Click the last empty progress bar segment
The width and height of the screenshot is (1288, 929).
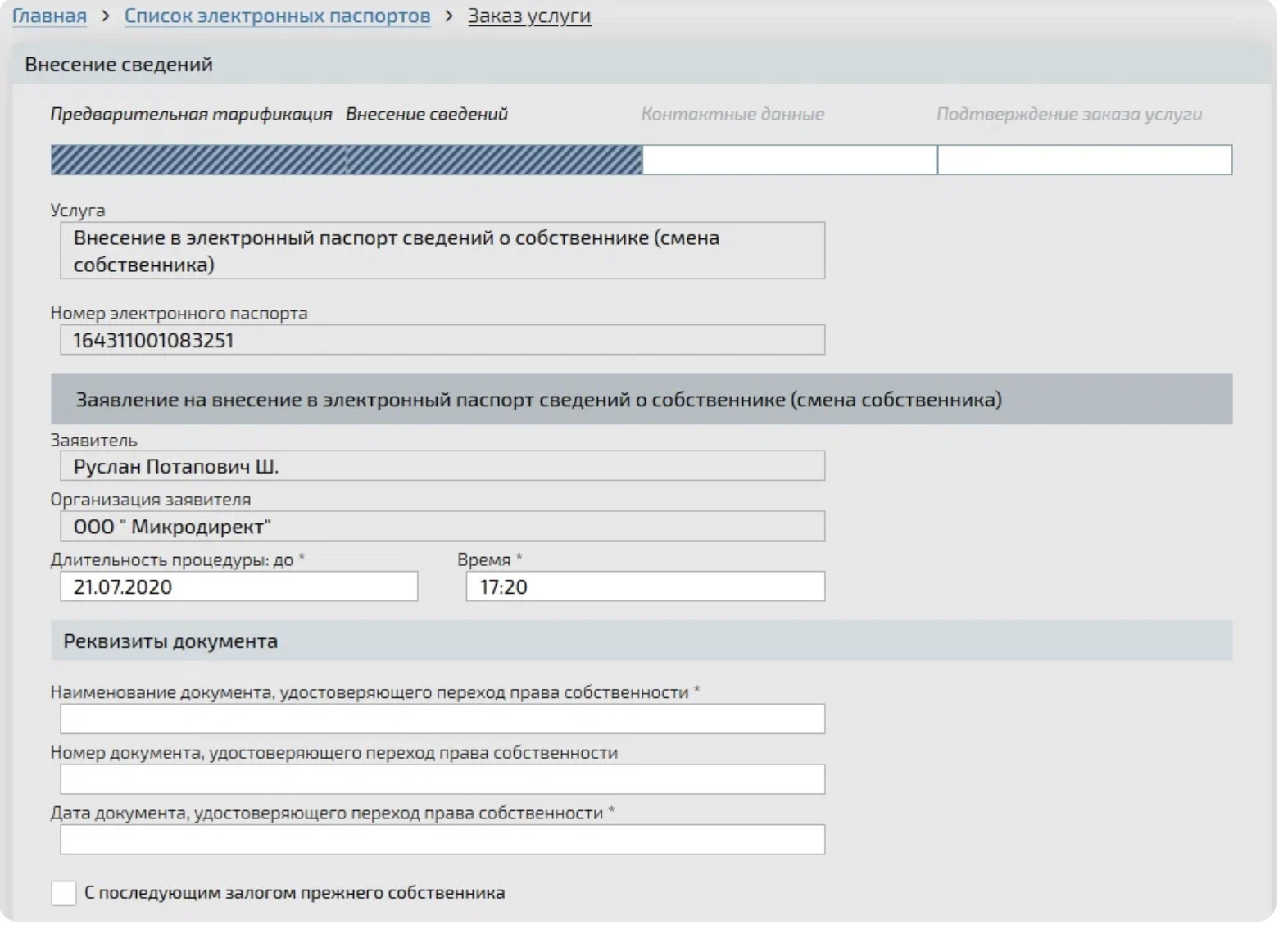click(1084, 160)
